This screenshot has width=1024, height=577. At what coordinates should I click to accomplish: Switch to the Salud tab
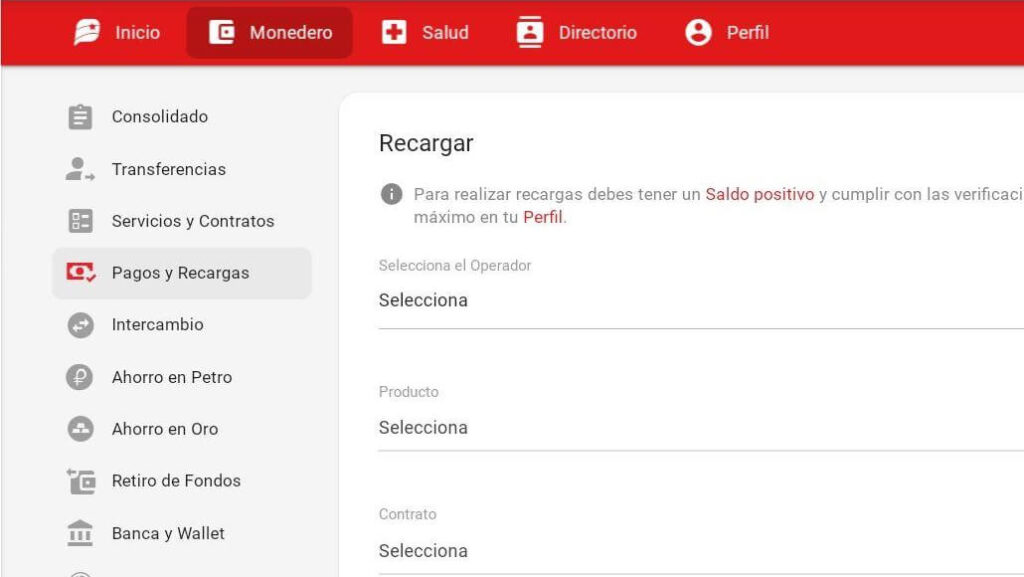425,33
